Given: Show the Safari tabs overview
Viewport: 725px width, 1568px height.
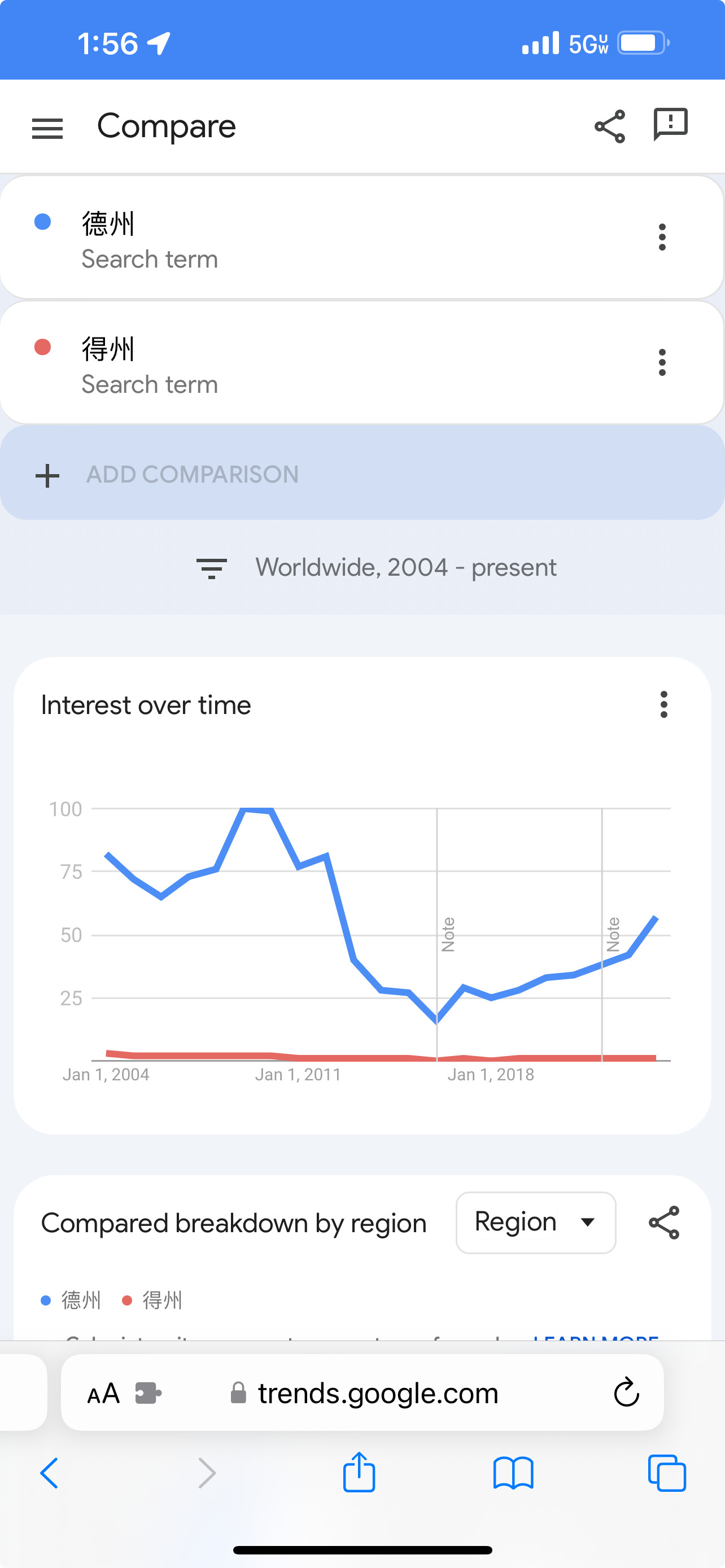Looking at the screenshot, I should tap(667, 1474).
